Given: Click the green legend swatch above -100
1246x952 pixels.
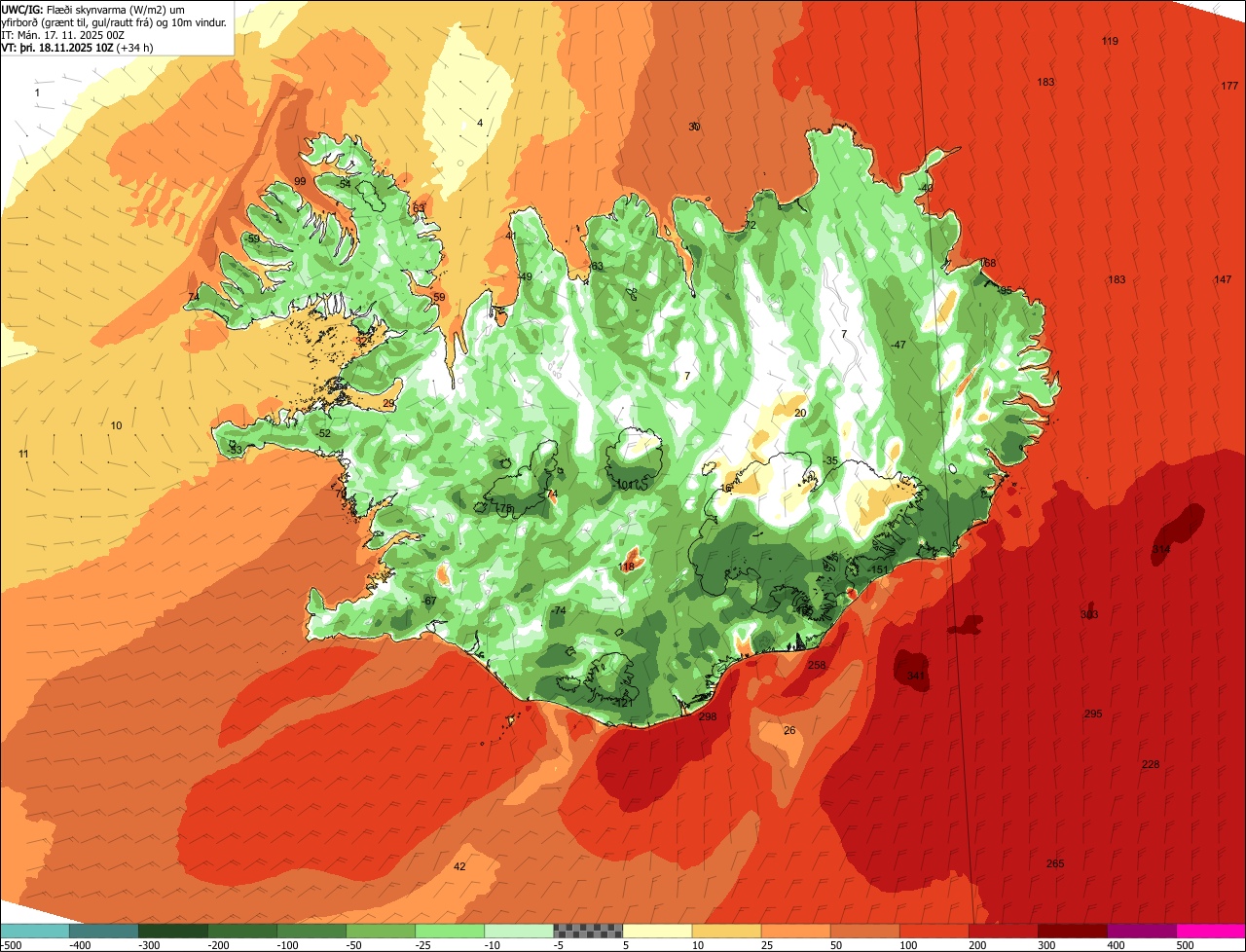Looking at the screenshot, I should 311,931.
